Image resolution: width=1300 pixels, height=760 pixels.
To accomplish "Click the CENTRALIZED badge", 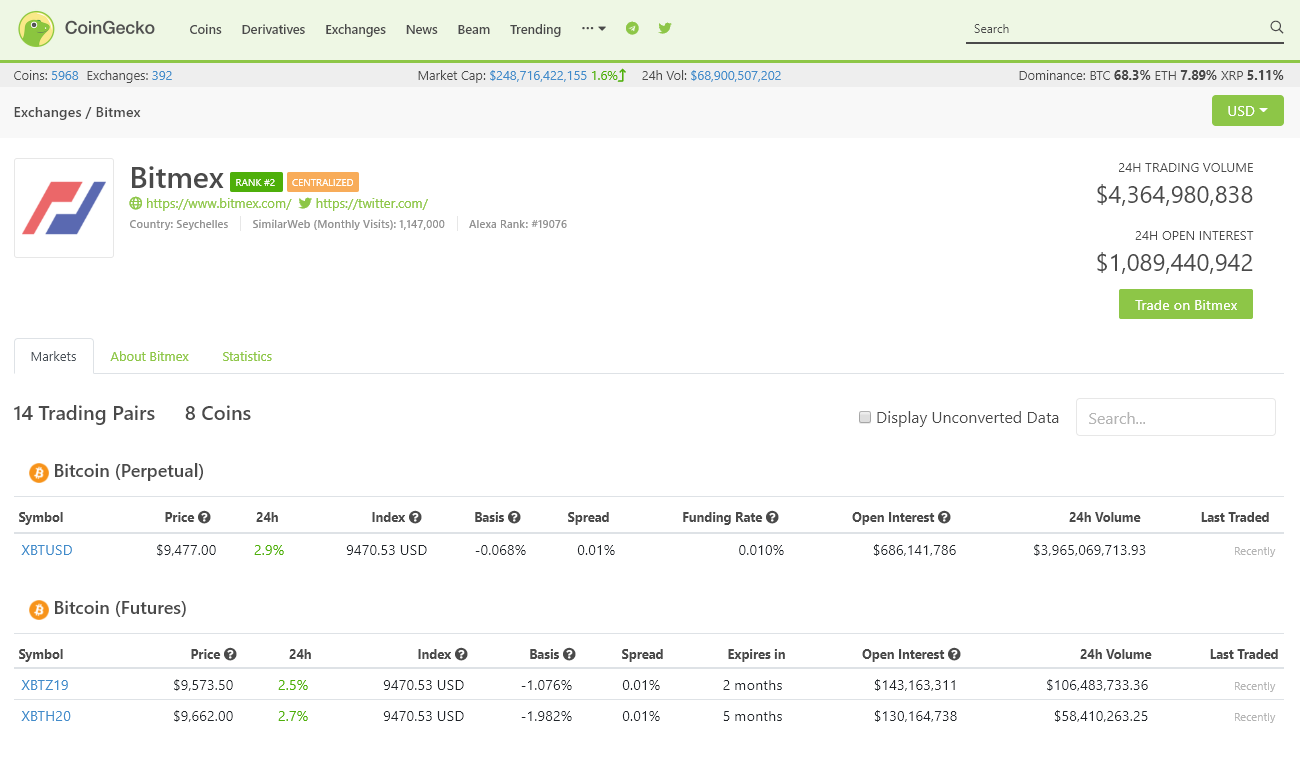I will coord(323,182).
